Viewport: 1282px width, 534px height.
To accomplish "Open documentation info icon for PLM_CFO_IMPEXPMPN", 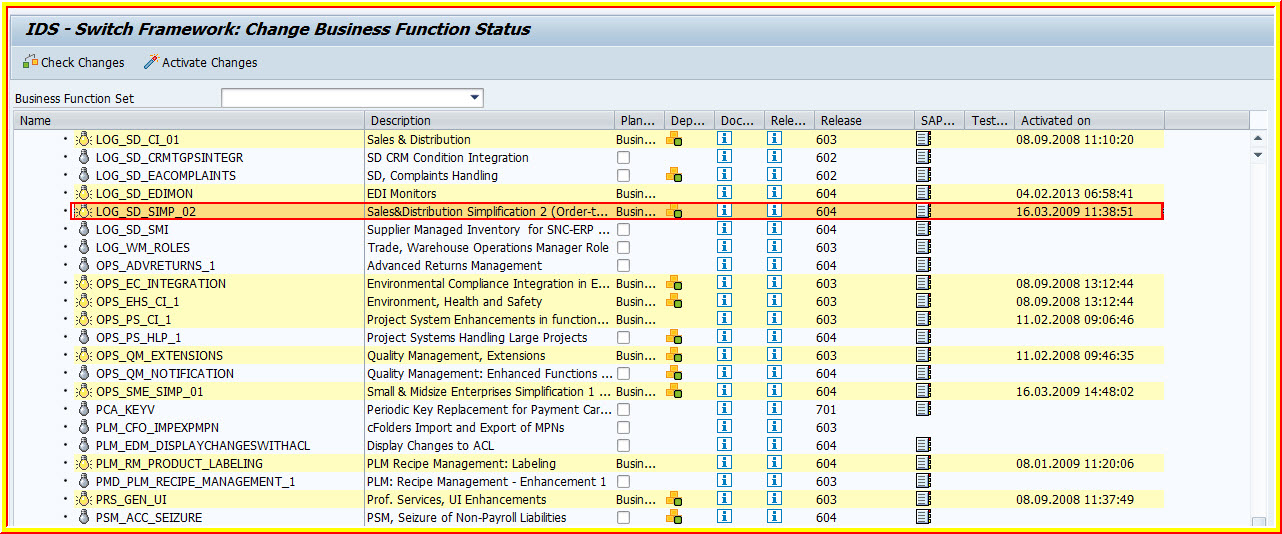I will [725, 428].
